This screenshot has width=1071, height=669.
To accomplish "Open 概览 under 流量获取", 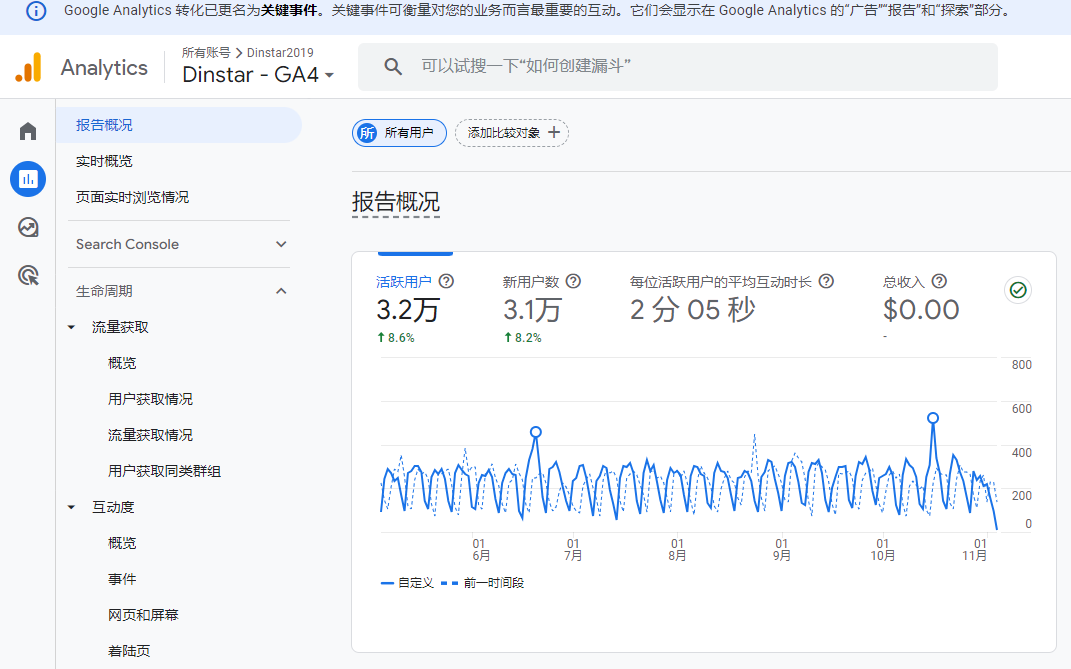I will (x=122, y=364).
